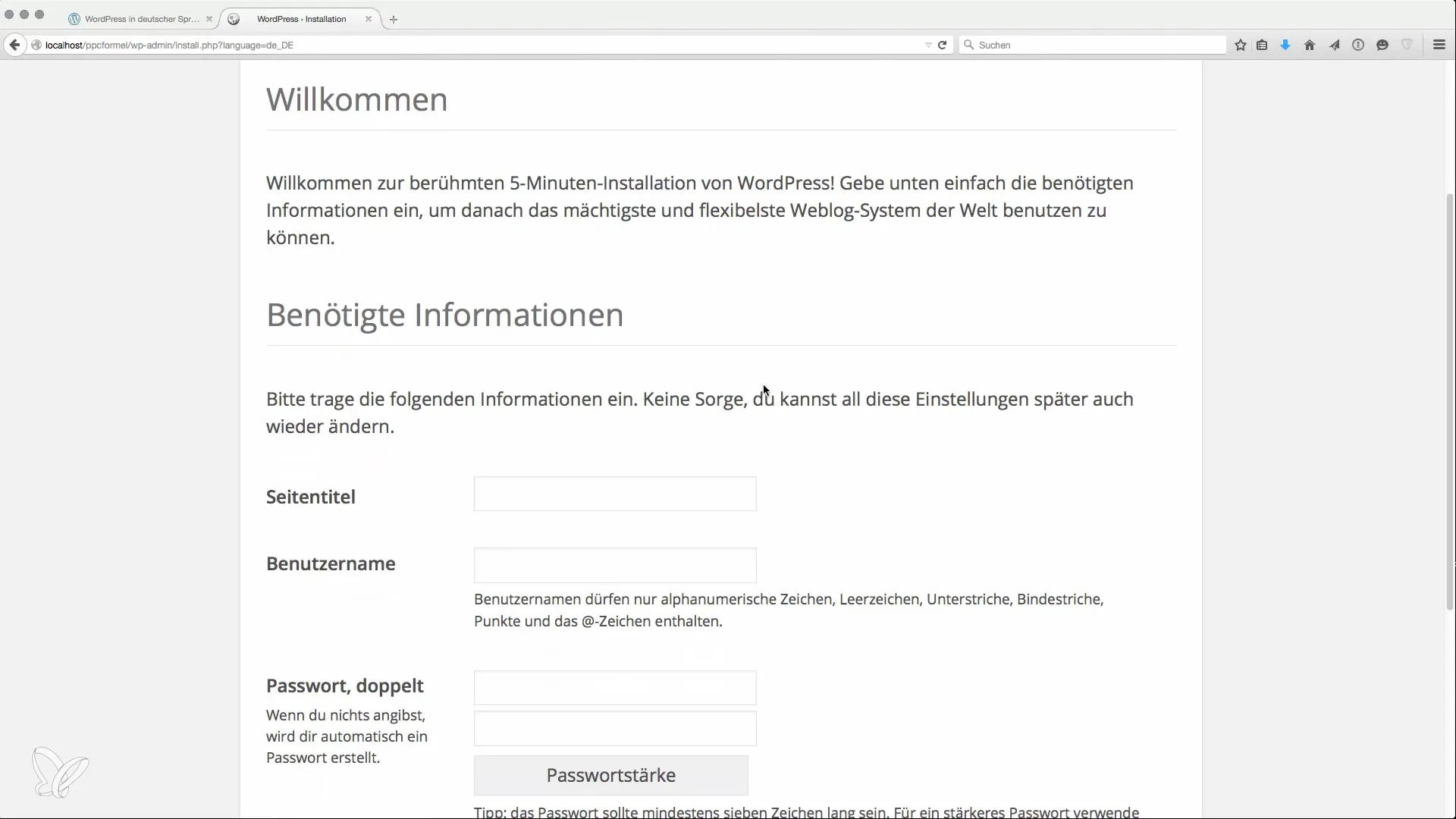Image resolution: width=1456 pixels, height=819 pixels.
Task: Click the first password input field
Action: 615,688
